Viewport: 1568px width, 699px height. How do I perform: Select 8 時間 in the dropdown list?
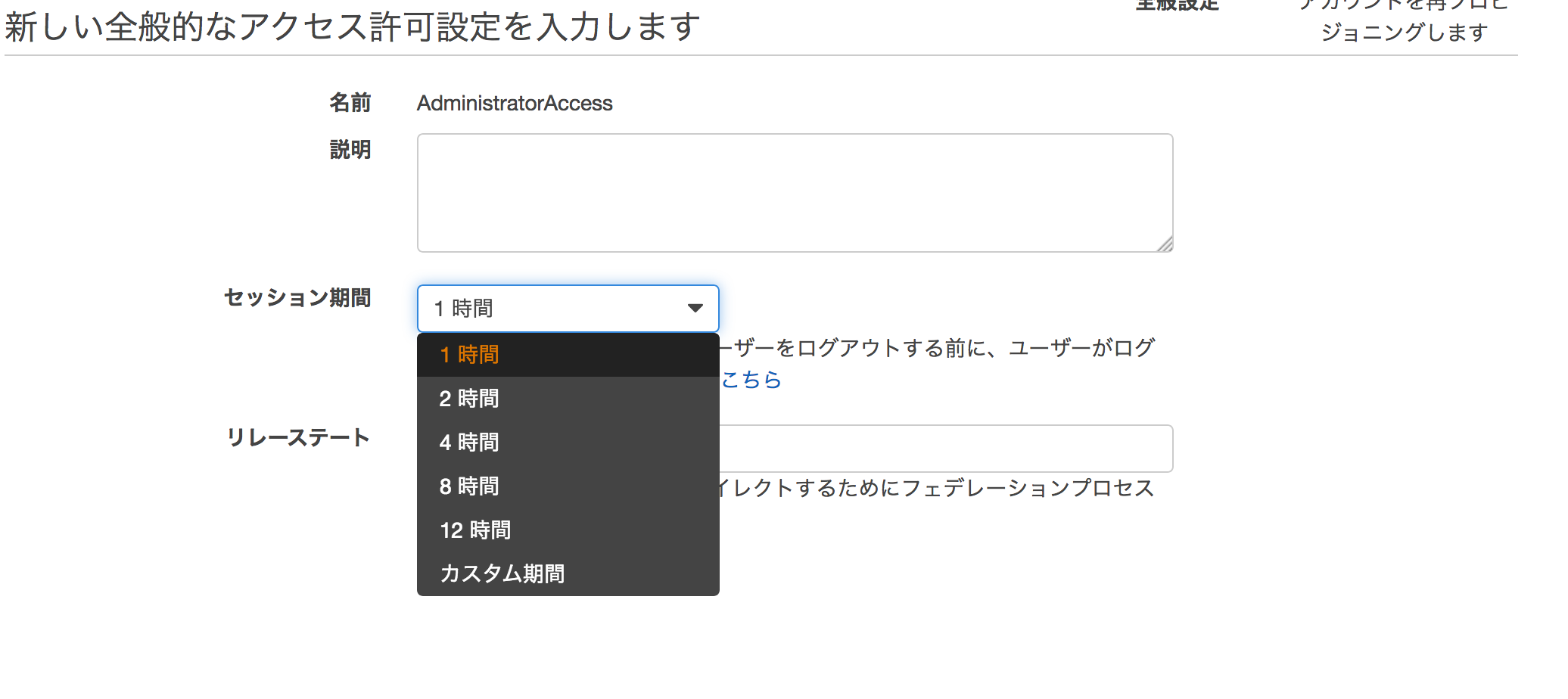[469, 486]
